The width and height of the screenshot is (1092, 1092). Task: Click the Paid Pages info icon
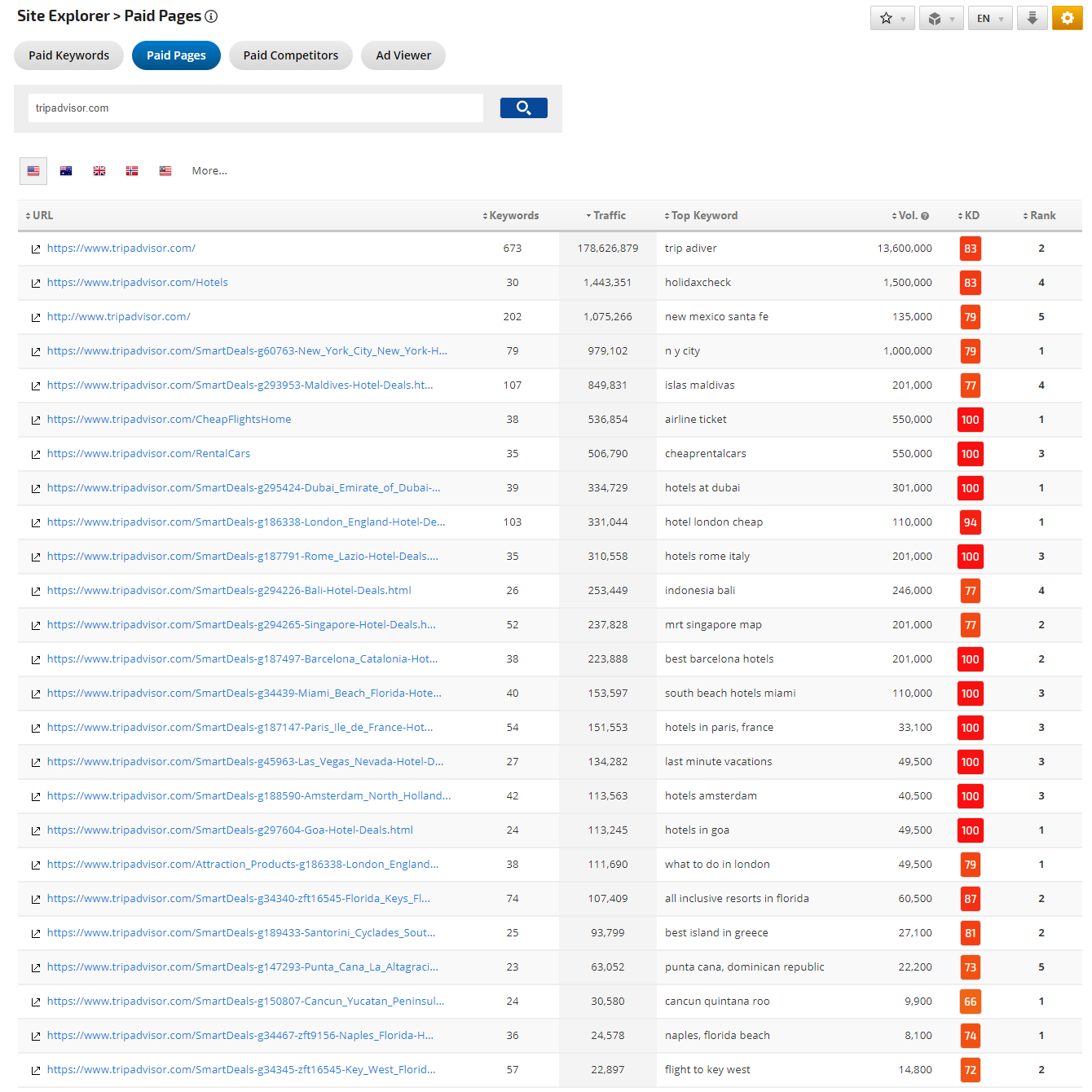pos(211,16)
